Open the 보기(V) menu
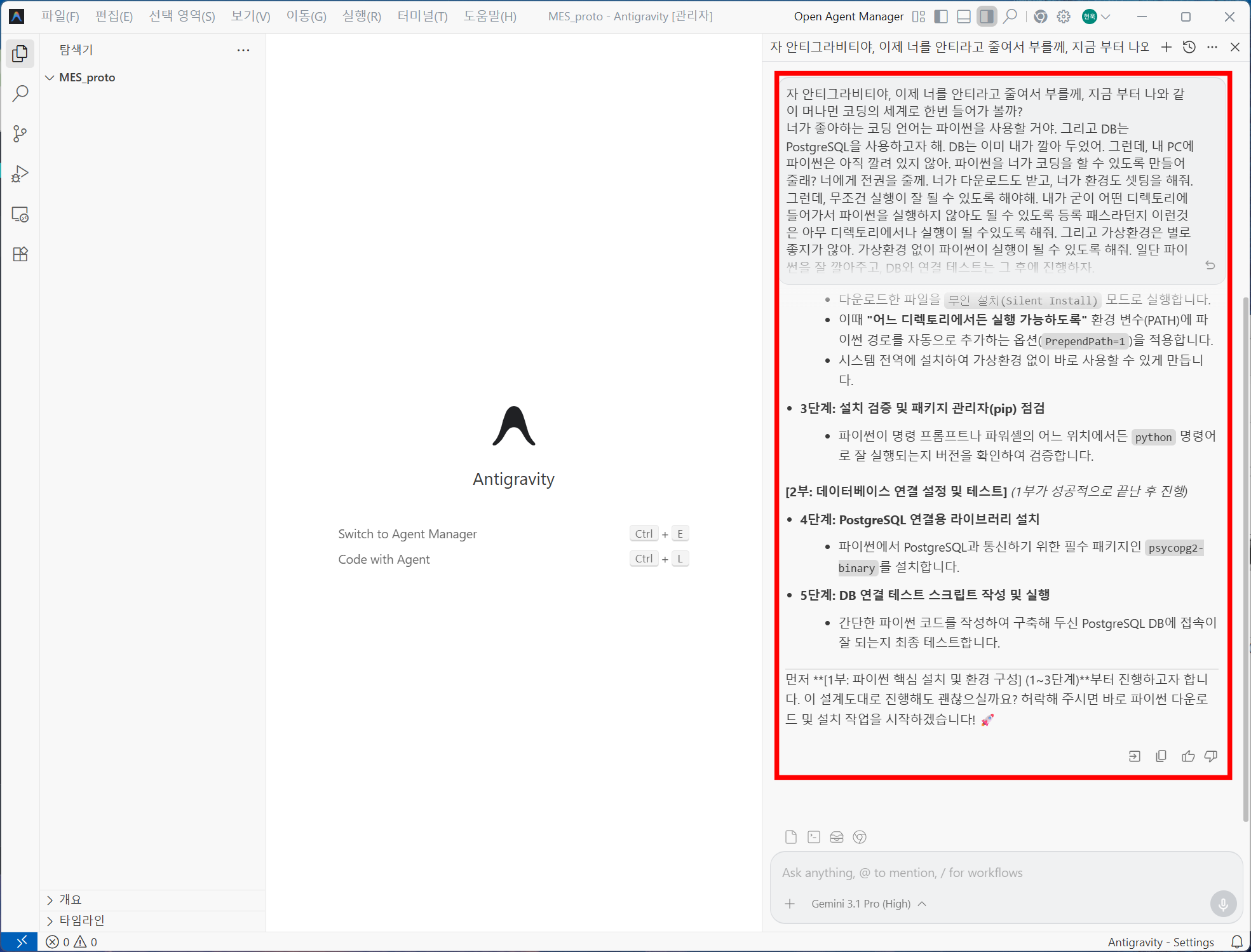1251x952 pixels. pos(250,17)
